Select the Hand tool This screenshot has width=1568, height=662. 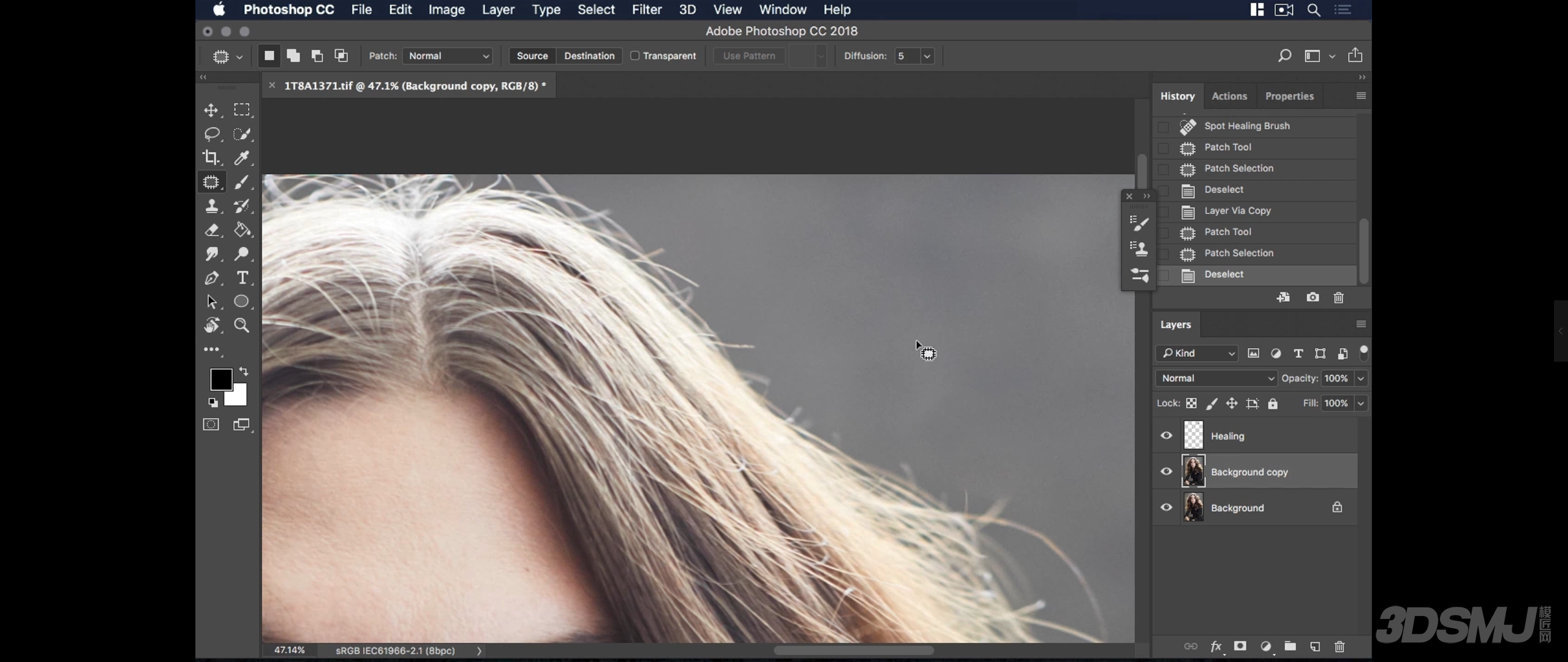pyautogui.click(x=211, y=325)
